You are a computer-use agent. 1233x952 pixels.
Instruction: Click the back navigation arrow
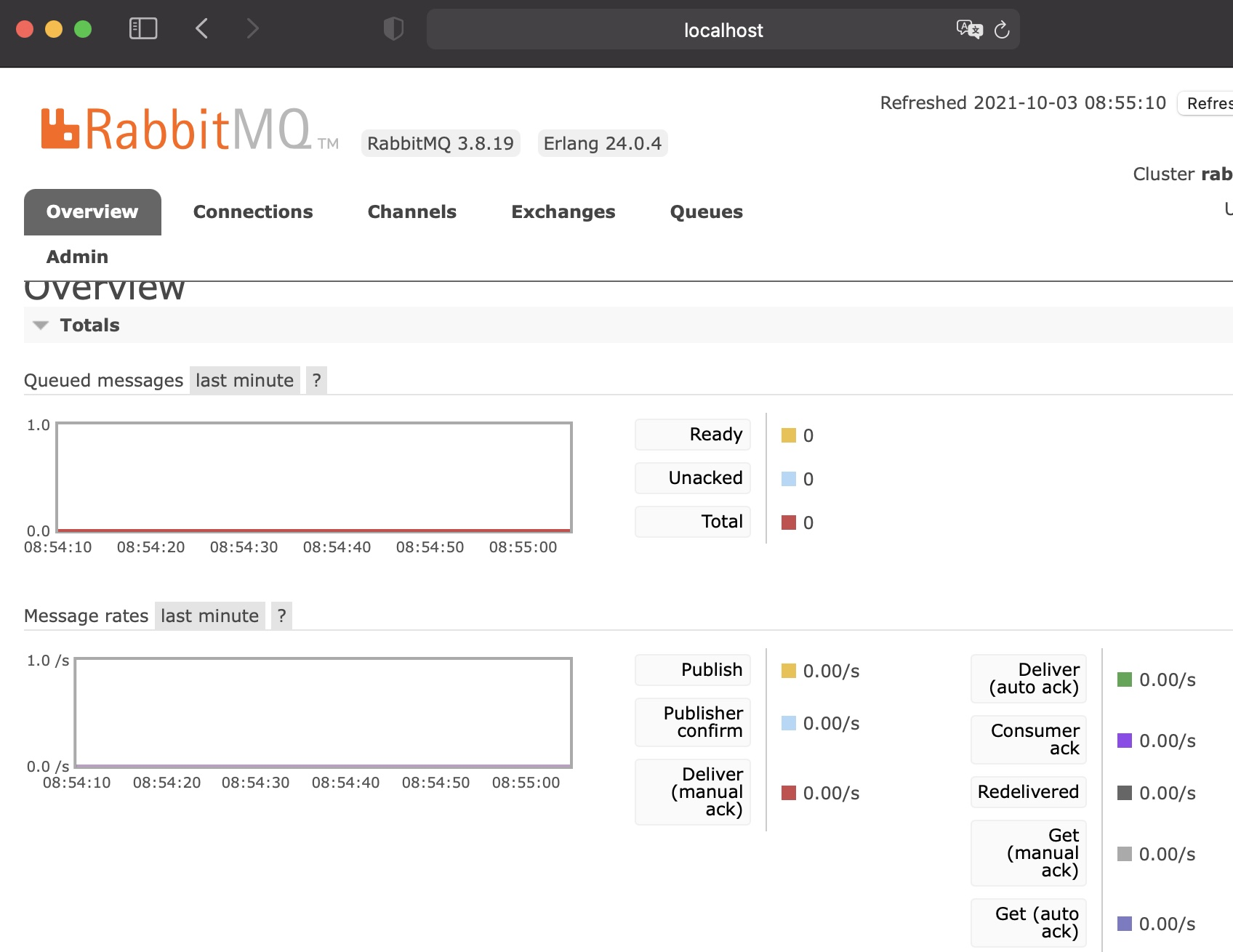click(x=201, y=29)
